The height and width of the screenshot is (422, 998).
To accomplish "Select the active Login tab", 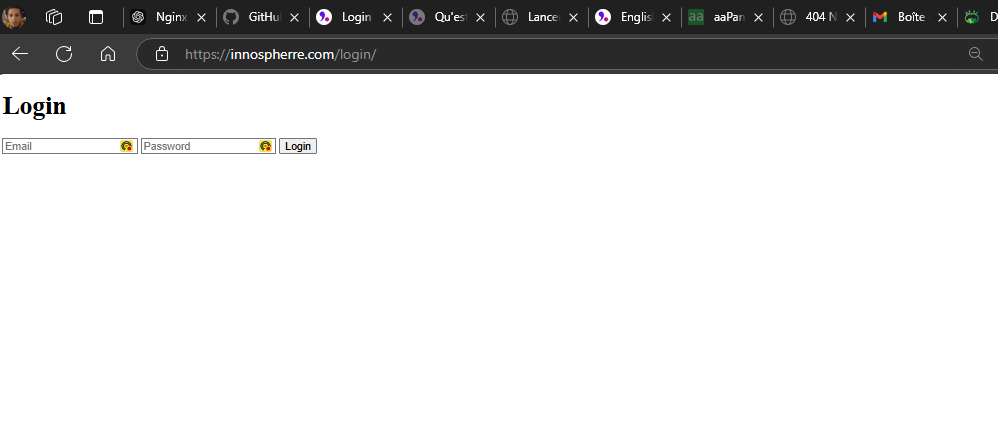I will (355, 17).
